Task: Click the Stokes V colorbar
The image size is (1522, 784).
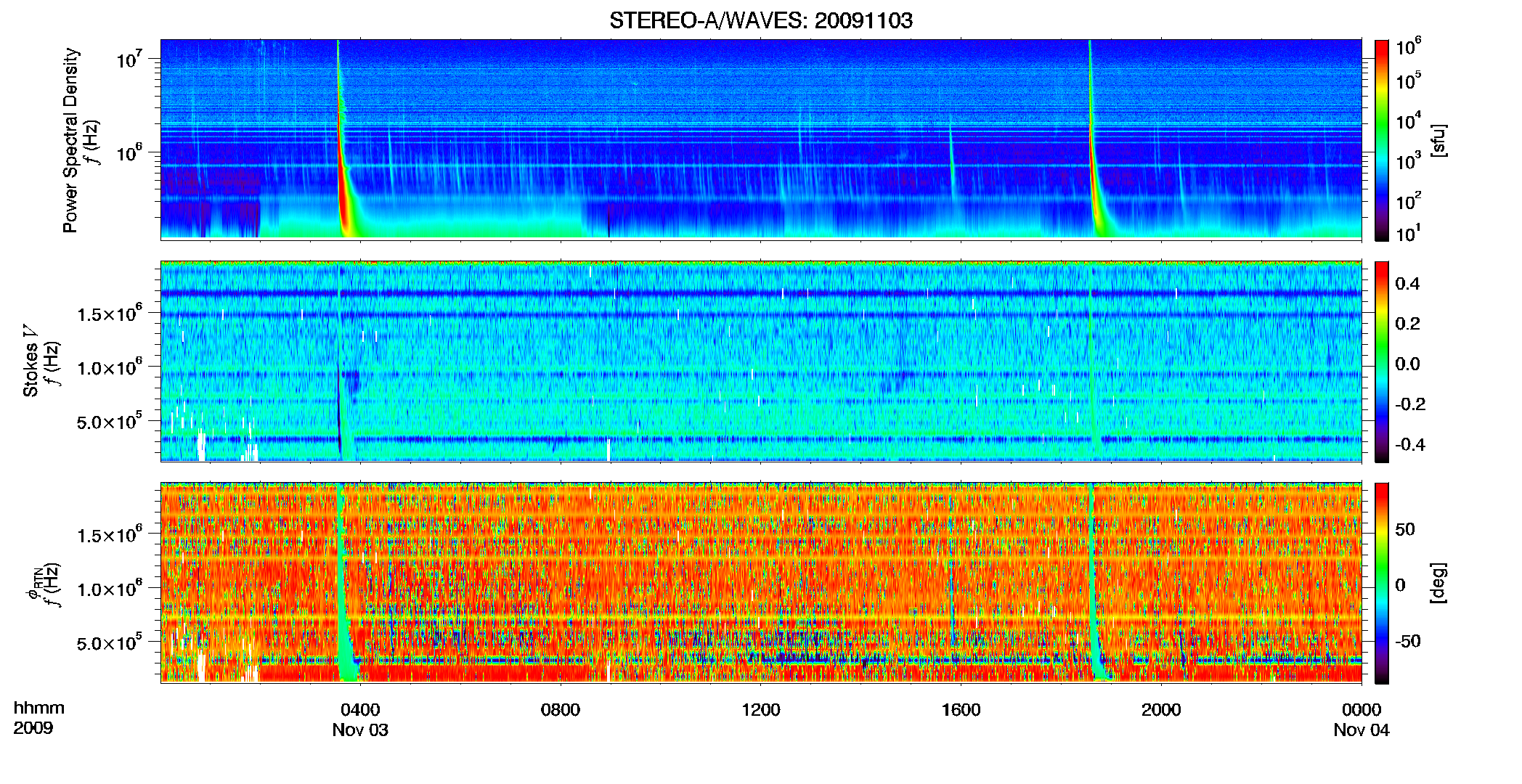Action: 1382,362
